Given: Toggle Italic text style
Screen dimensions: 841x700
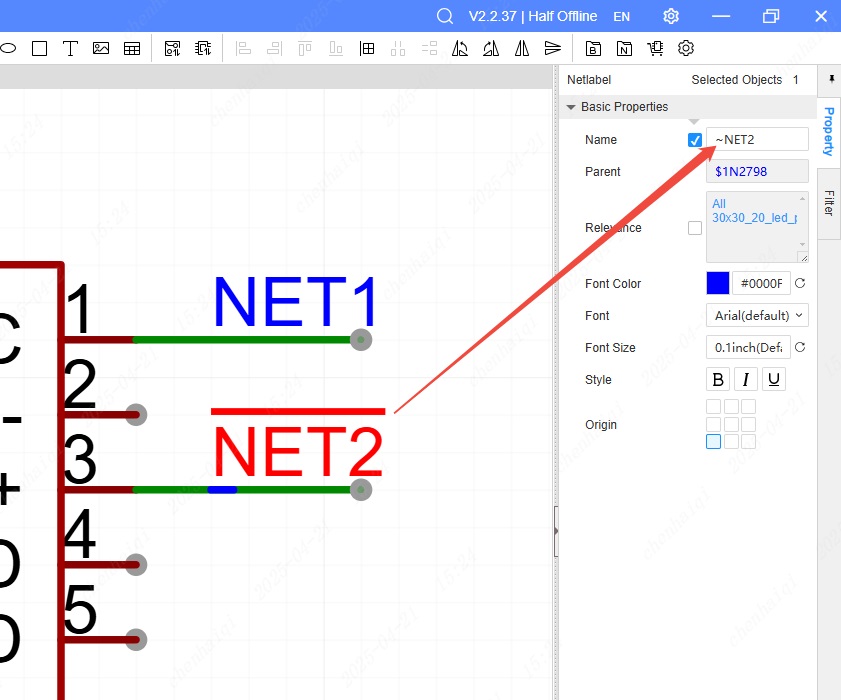Looking at the screenshot, I should [x=745, y=380].
